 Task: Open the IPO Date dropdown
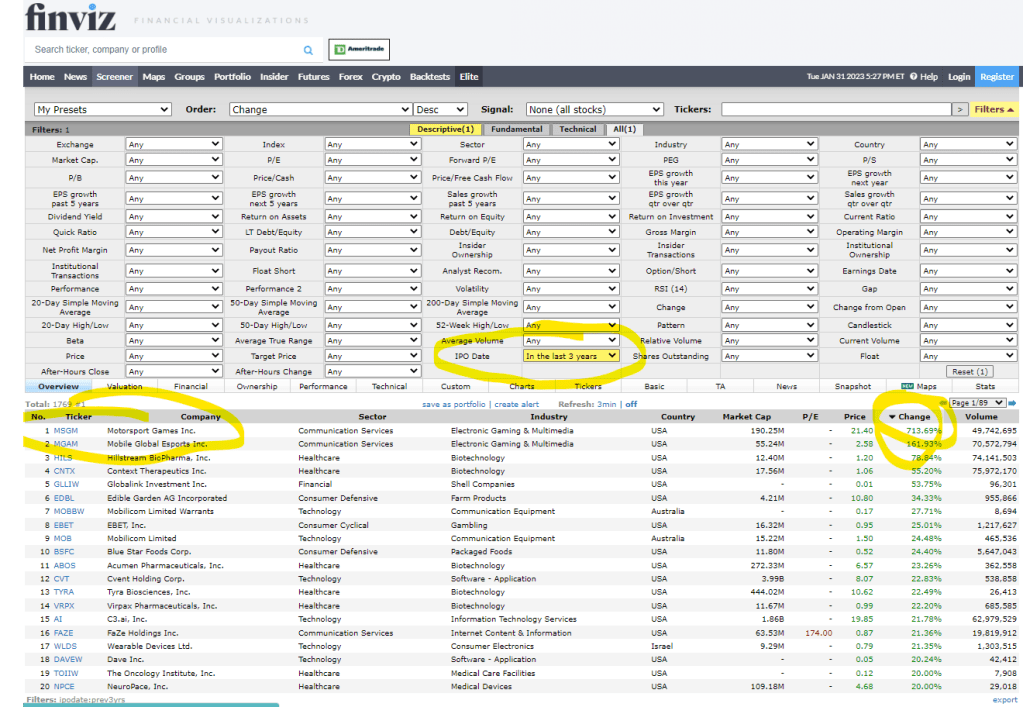click(x=572, y=356)
